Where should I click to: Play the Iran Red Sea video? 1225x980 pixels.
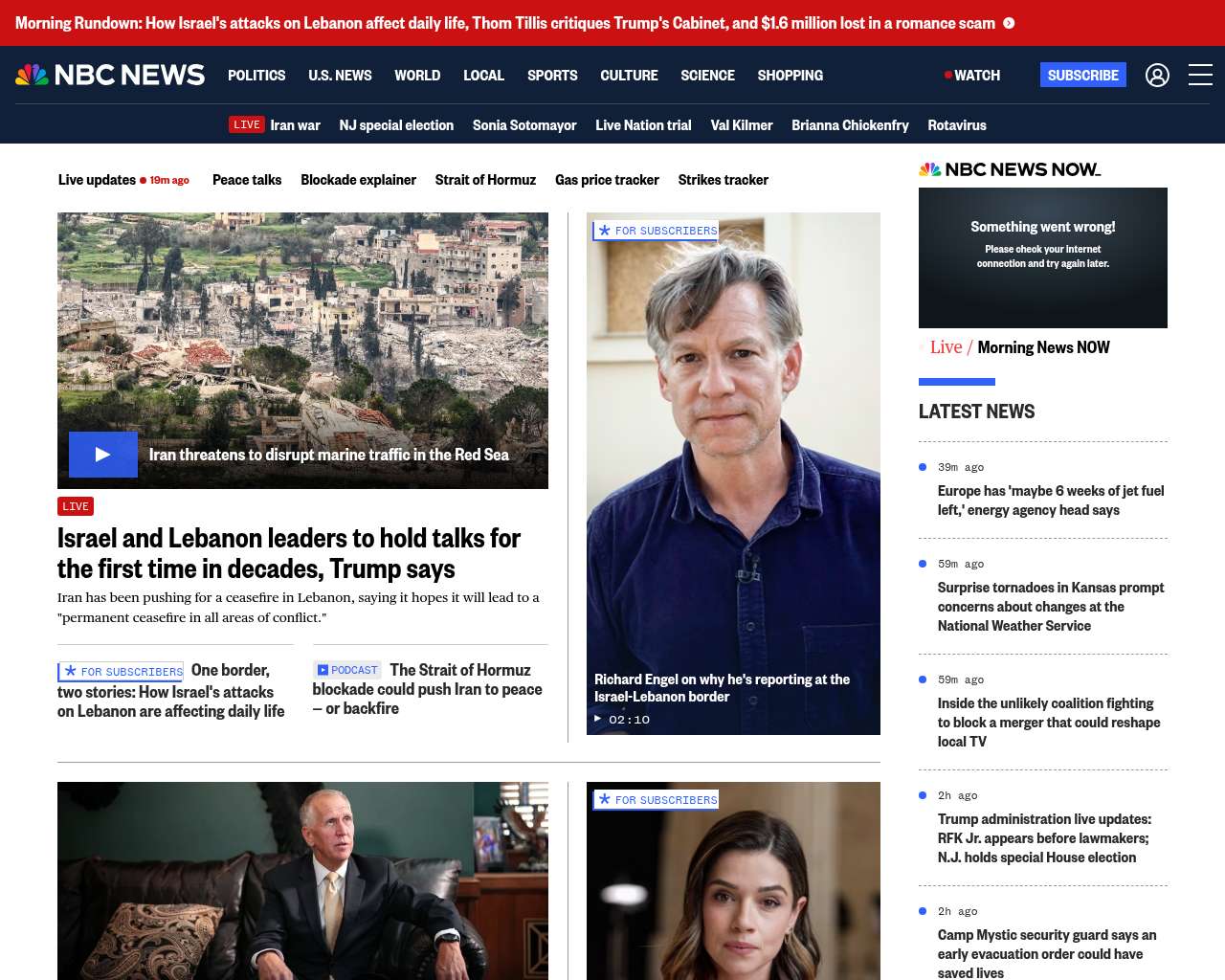(102, 455)
